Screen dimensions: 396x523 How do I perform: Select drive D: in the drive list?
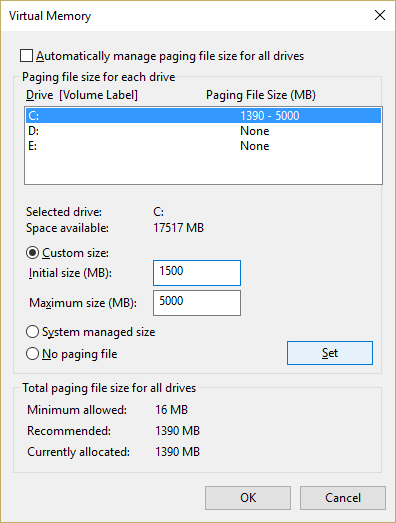(x=203, y=131)
